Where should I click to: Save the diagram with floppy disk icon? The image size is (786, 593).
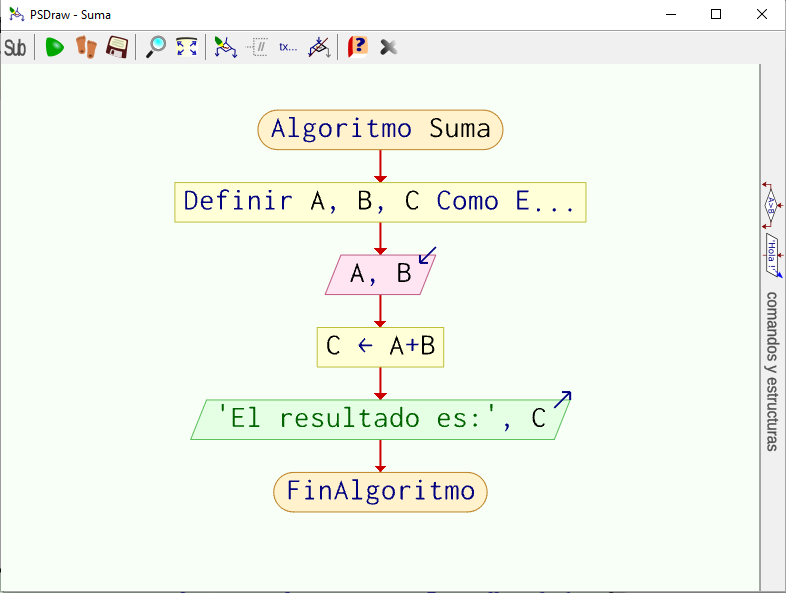[117, 48]
